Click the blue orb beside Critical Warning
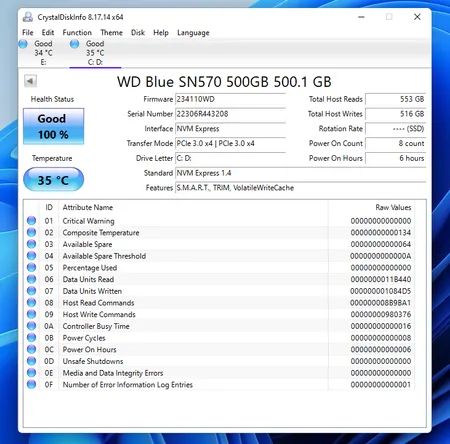The height and width of the screenshot is (444, 450). pos(31,220)
